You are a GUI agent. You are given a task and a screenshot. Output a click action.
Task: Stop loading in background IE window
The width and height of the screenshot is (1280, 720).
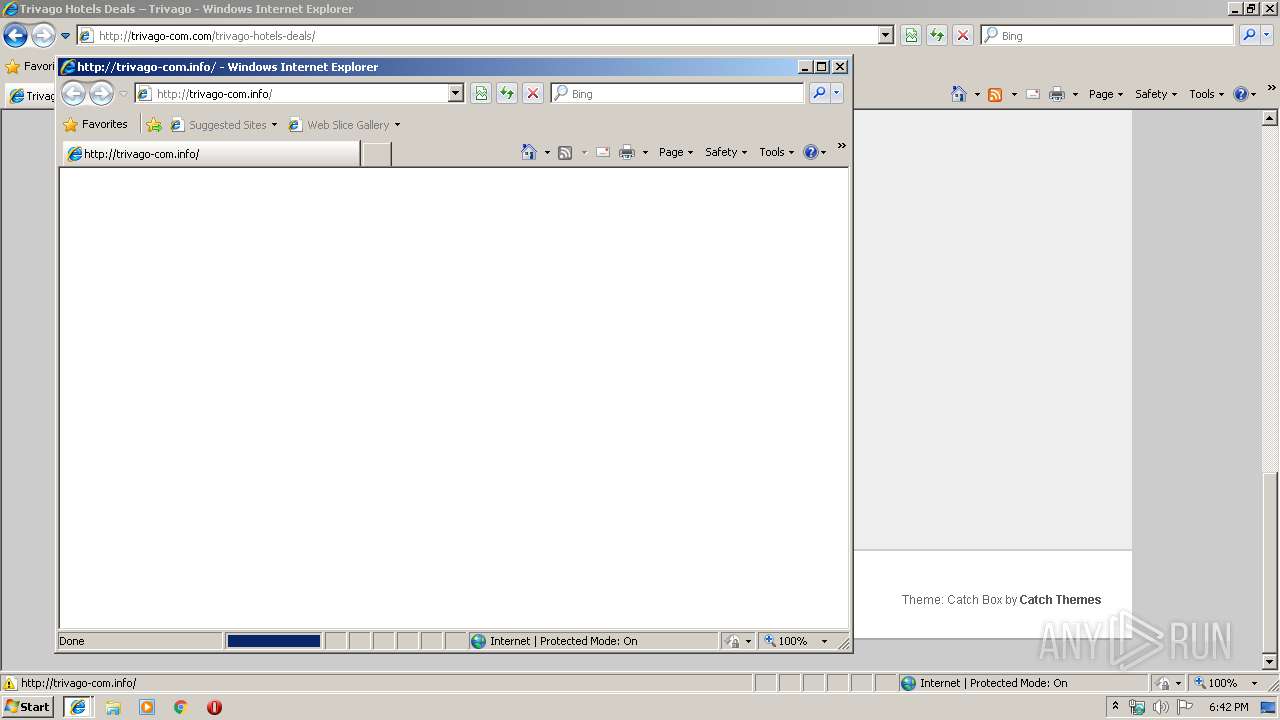click(963, 35)
